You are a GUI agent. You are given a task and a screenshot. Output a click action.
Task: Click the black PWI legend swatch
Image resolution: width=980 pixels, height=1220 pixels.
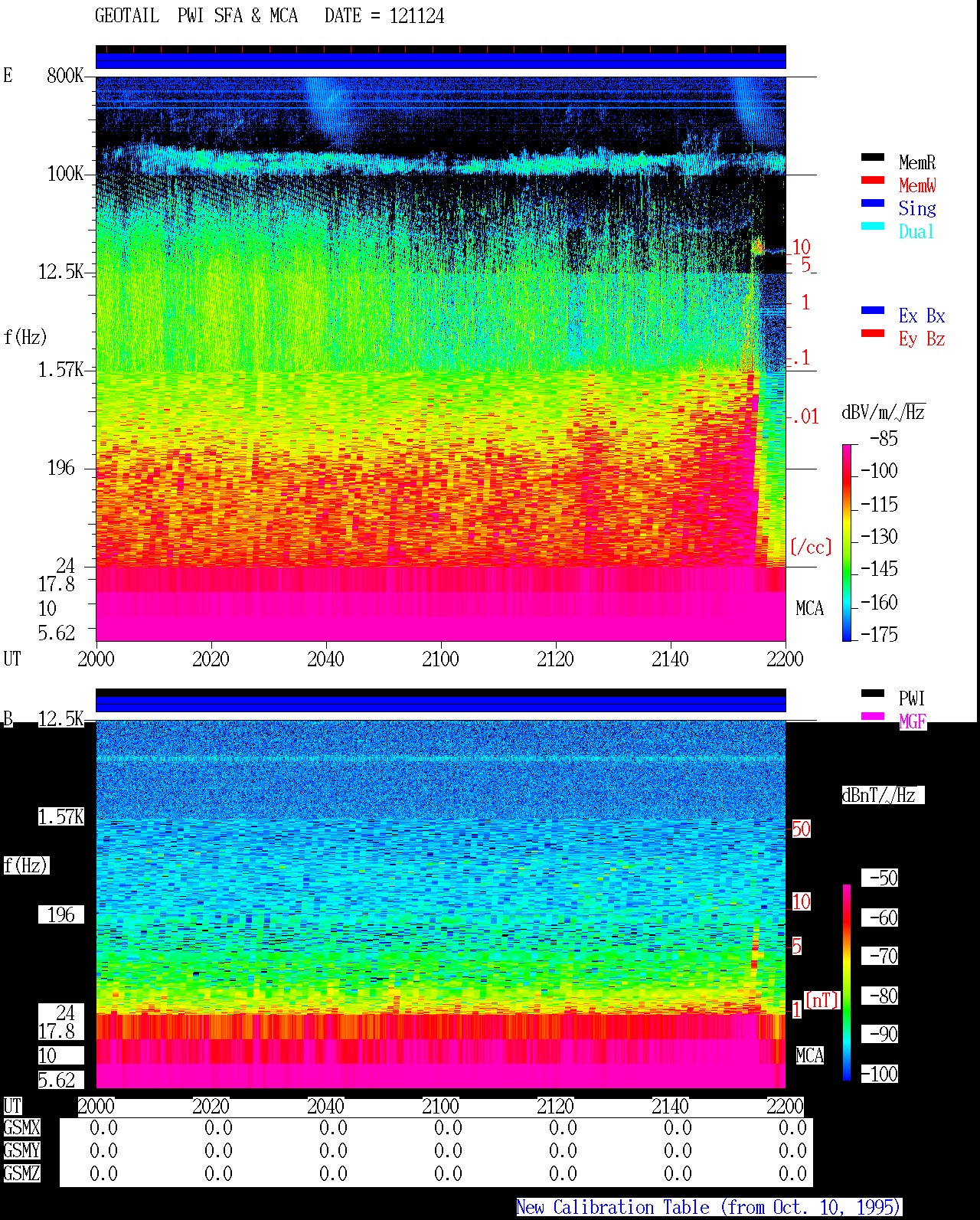tap(873, 693)
